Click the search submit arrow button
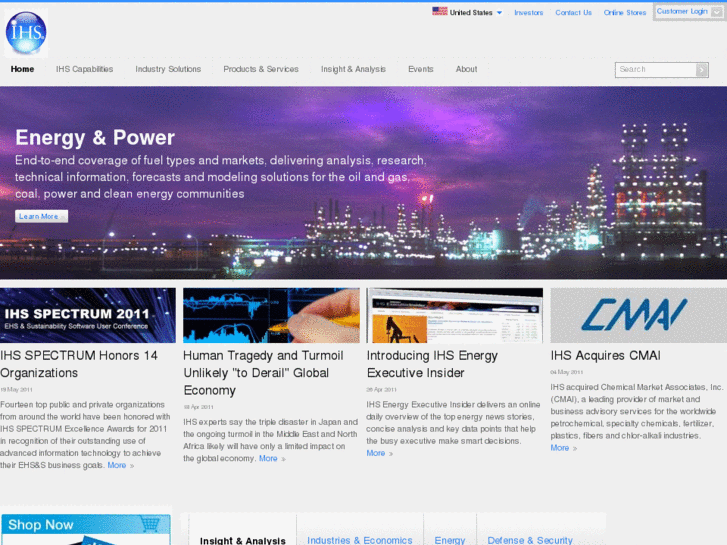Image resolution: width=727 pixels, height=545 pixels. click(x=702, y=70)
